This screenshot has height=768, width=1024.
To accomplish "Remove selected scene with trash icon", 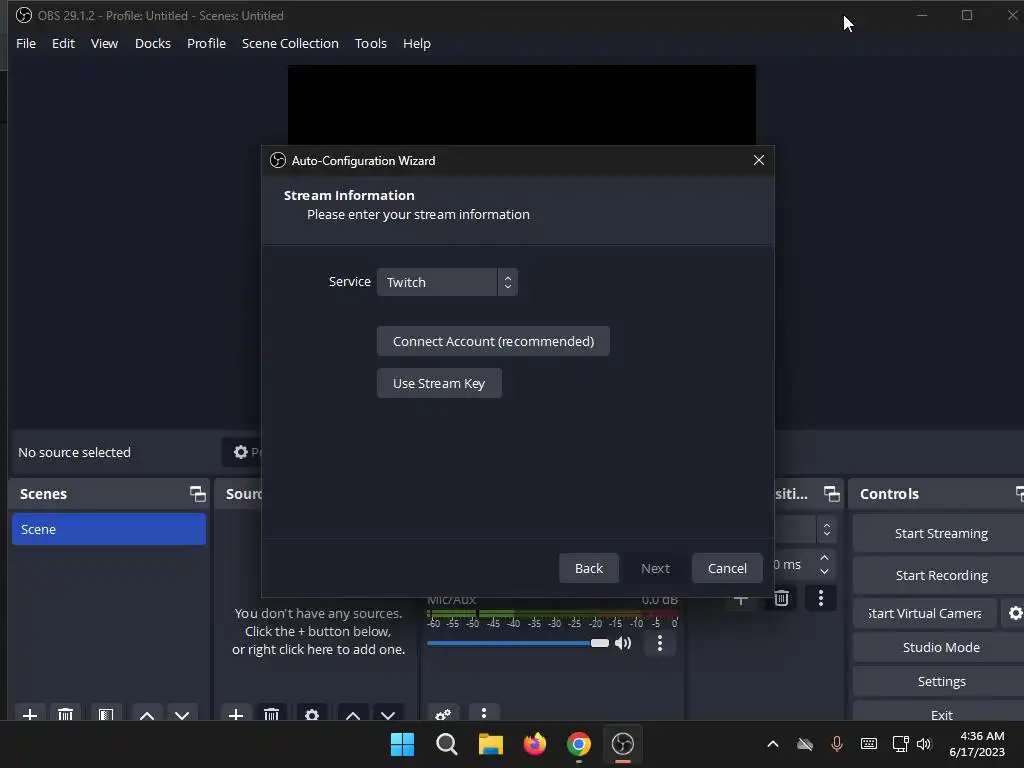I will pos(65,715).
